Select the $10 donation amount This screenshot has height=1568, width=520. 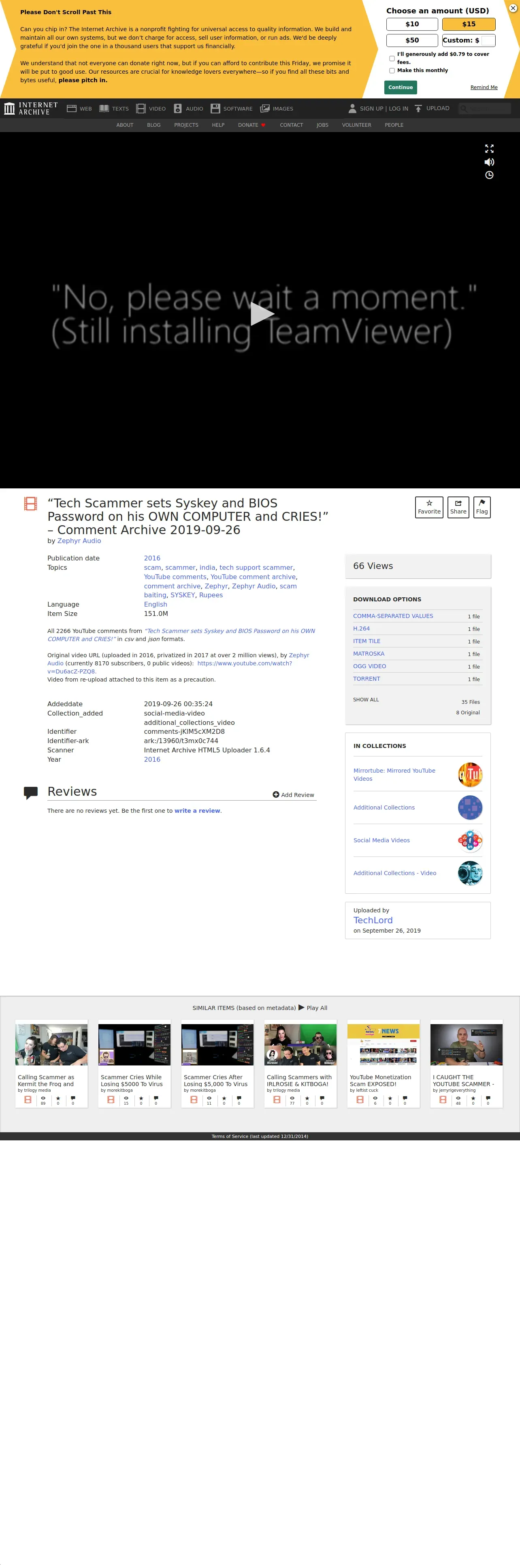(412, 24)
